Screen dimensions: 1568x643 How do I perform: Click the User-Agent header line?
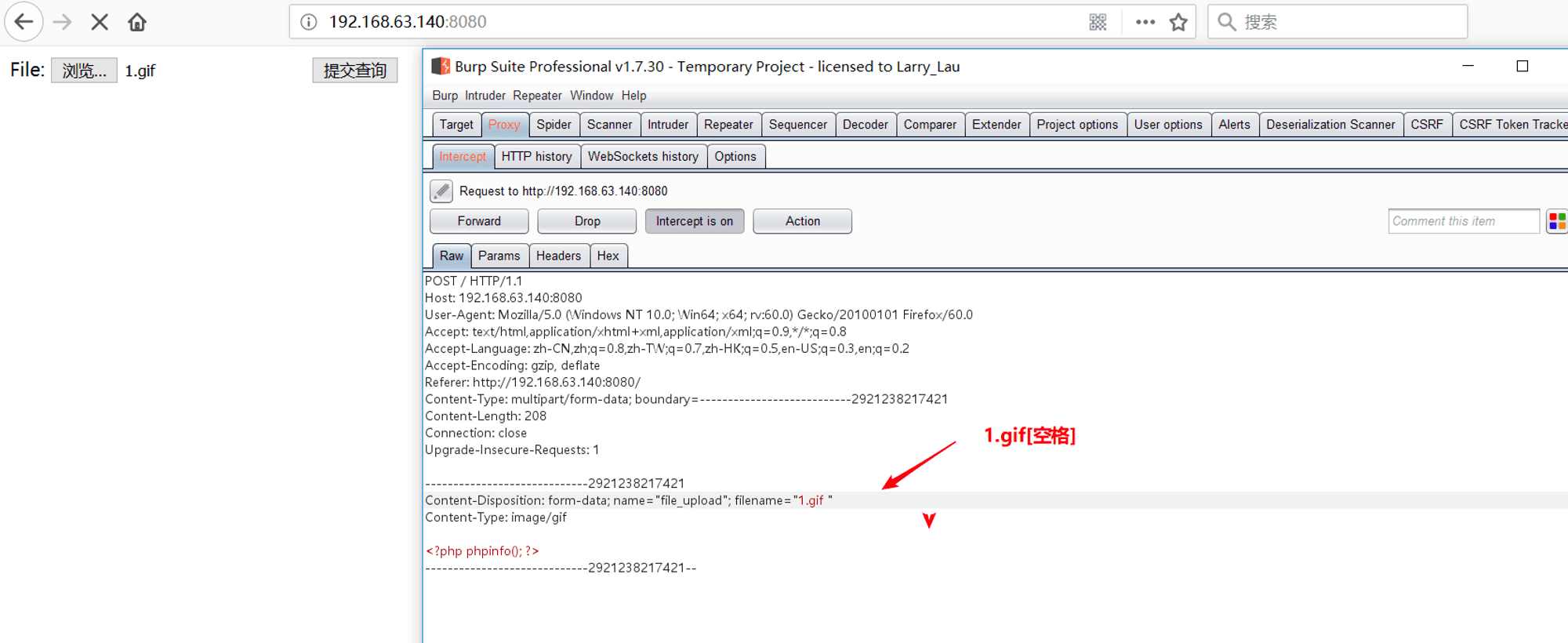click(x=699, y=314)
